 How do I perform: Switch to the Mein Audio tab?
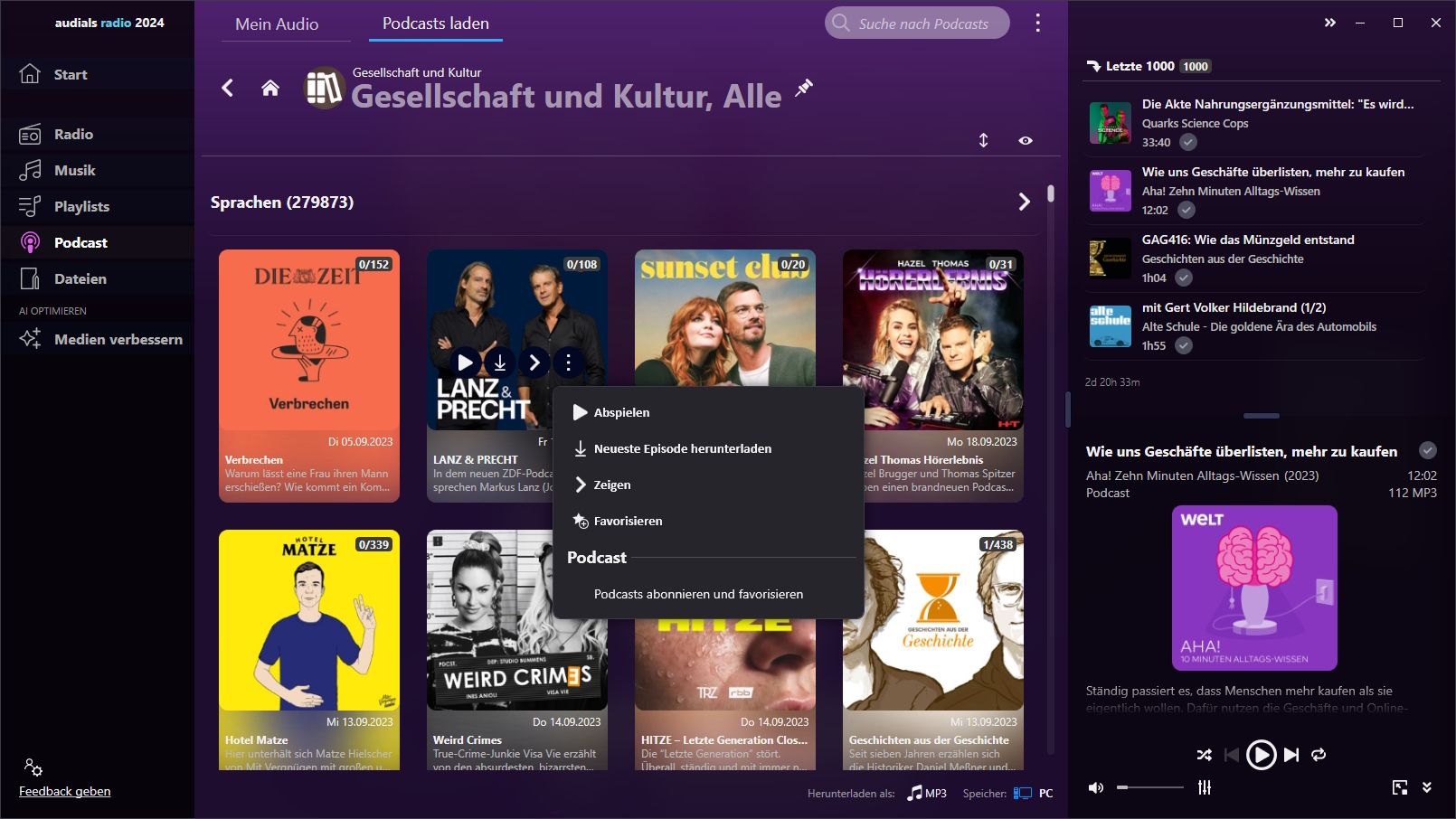pos(277,24)
